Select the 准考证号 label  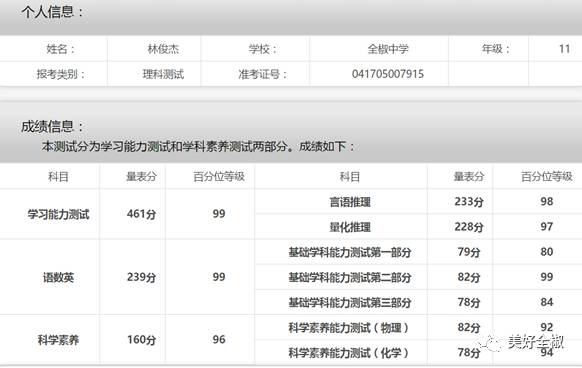click(262, 74)
